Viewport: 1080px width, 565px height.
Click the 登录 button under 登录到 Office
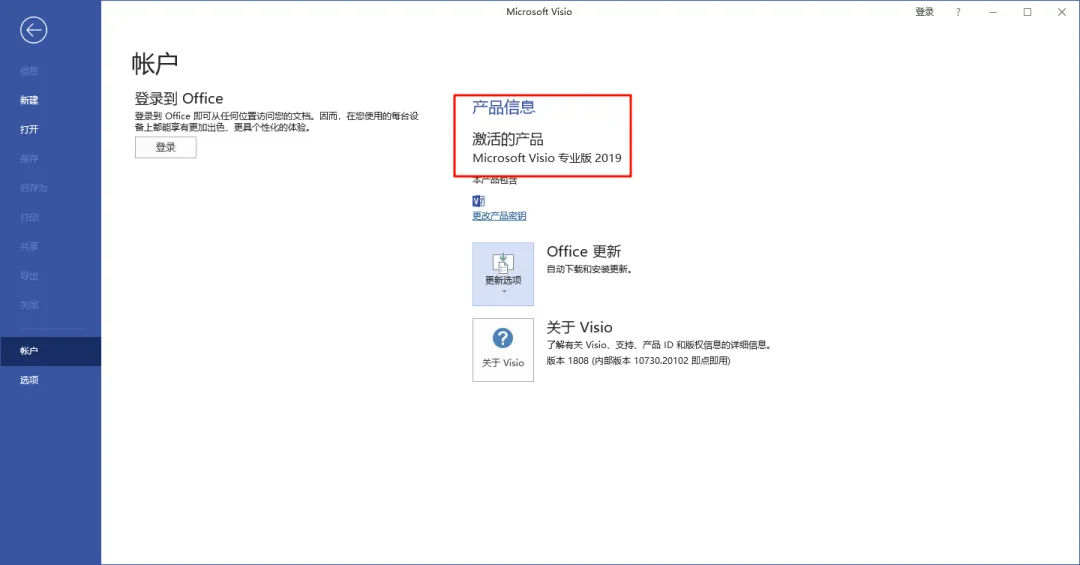click(x=165, y=147)
